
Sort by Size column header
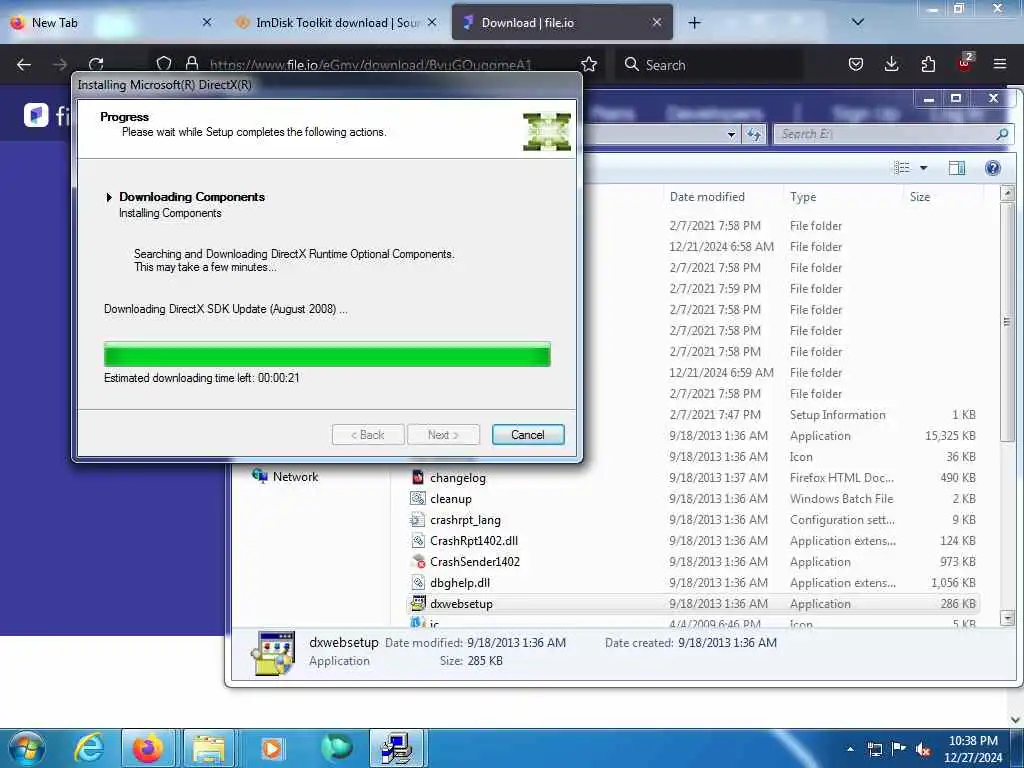tap(943, 197)
